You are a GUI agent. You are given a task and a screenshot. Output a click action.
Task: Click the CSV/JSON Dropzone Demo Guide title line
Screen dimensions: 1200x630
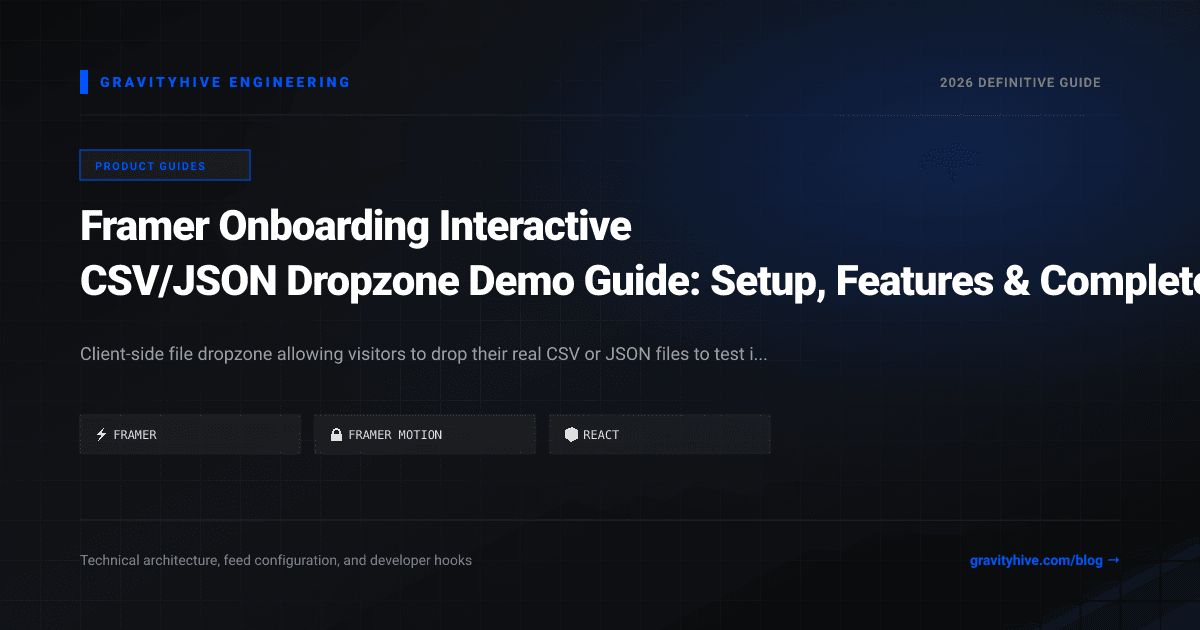[x=640, y=283]
